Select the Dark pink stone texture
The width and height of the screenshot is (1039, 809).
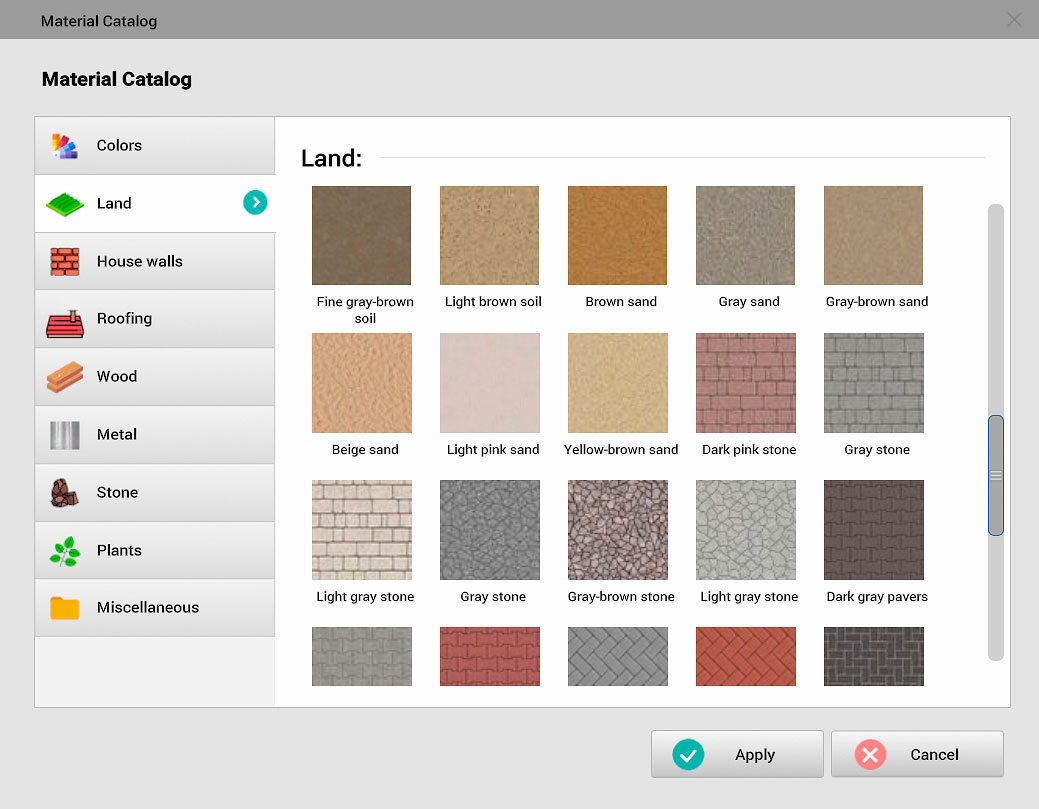click(746, 383)
